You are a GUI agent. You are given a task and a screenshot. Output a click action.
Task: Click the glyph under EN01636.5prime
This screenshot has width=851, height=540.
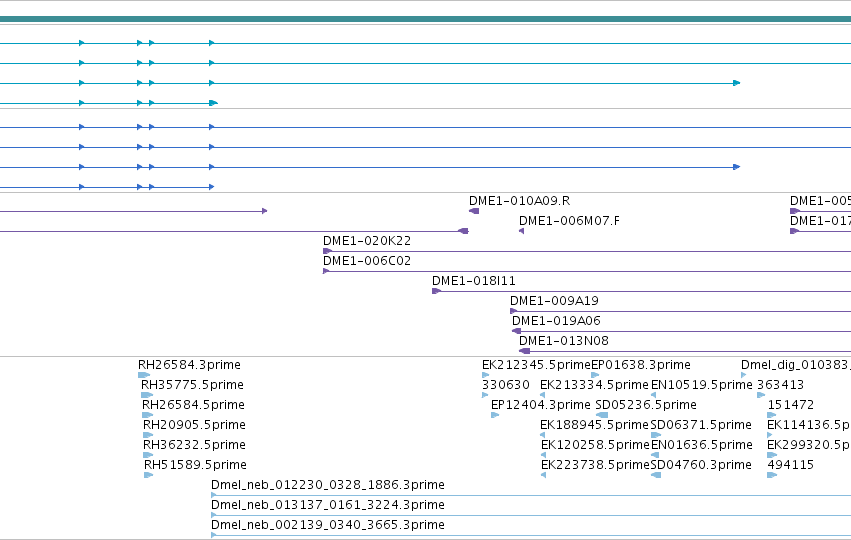pyautogui.click(x=655, y=455)
